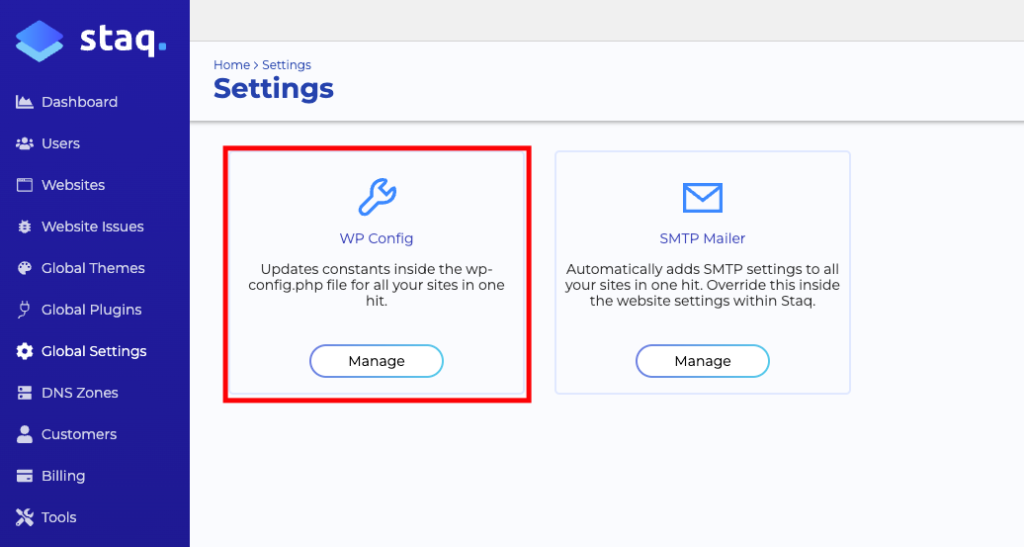Click the Users group icon
The width and height of the screenshot is (1024, 547).
(25, 144)
